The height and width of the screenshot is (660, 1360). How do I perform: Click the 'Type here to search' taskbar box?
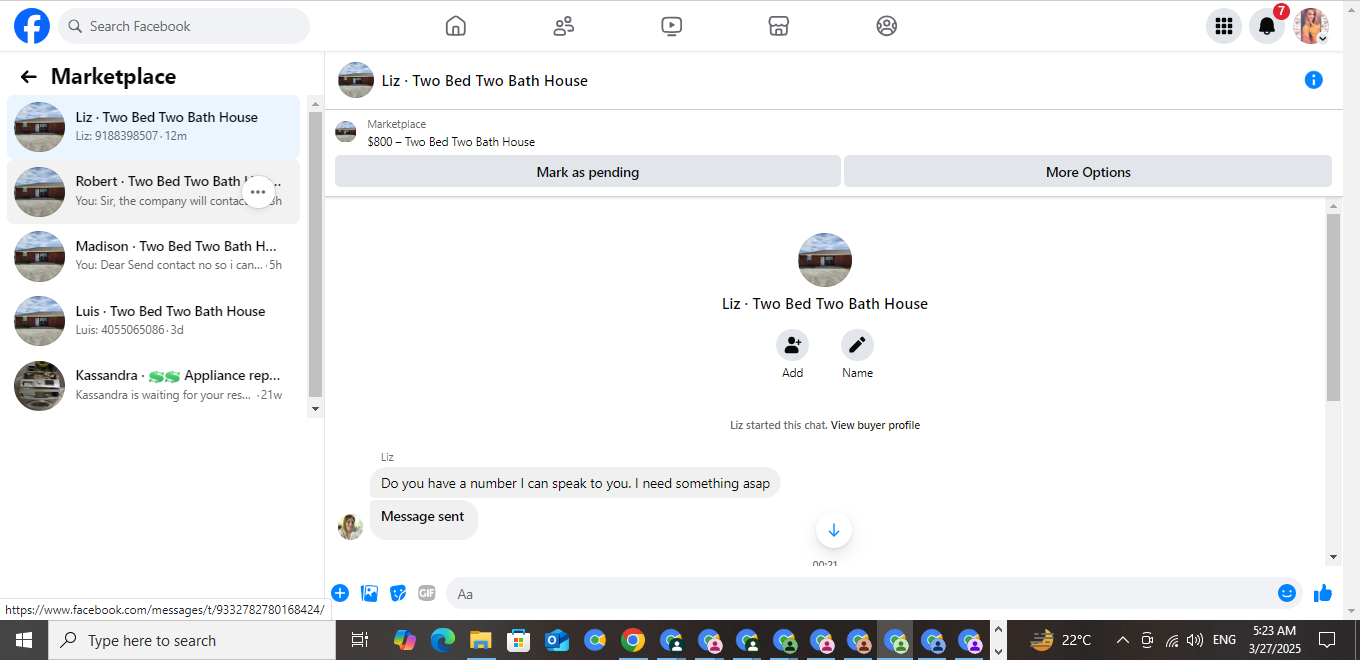192,640
